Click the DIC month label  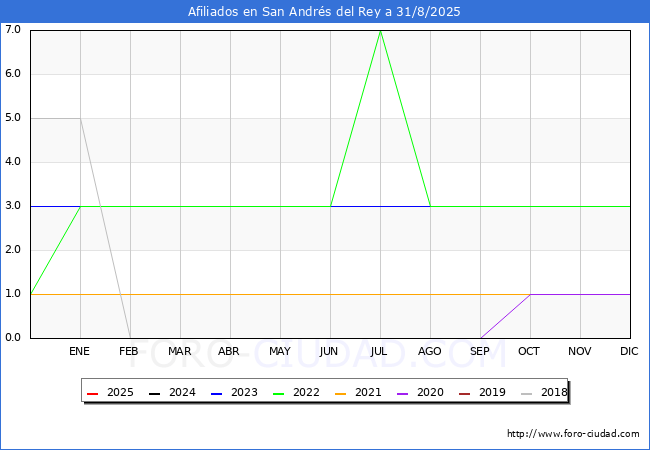629,351
